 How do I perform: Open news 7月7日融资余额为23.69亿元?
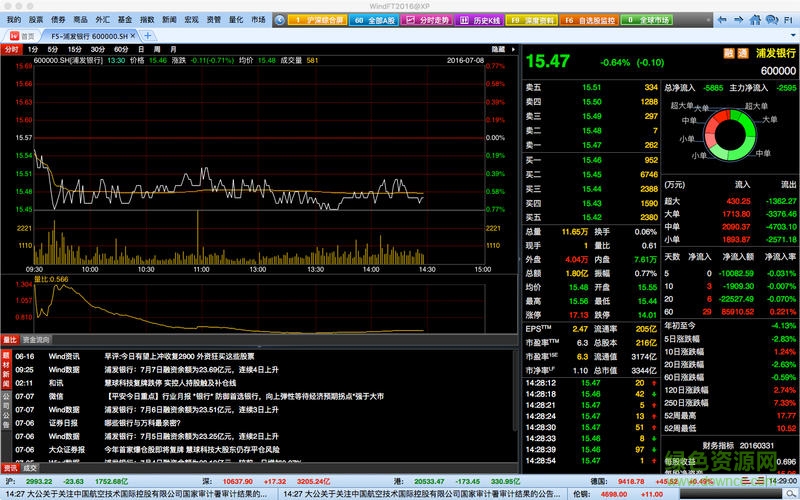tap(191, 369)
